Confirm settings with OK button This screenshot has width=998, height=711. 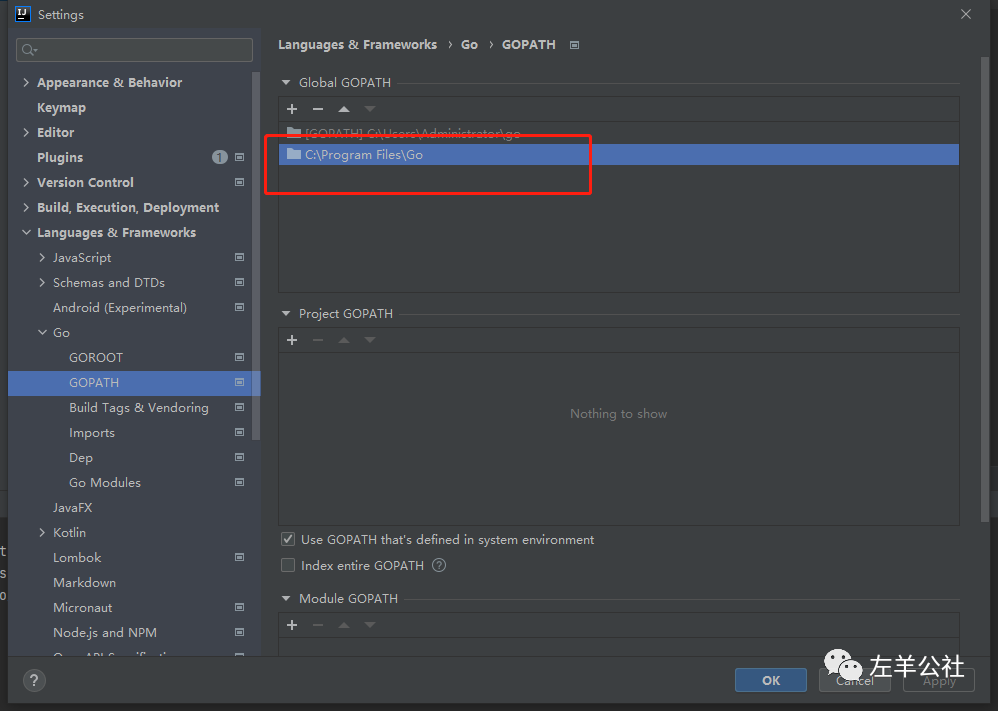coord(771,680)
